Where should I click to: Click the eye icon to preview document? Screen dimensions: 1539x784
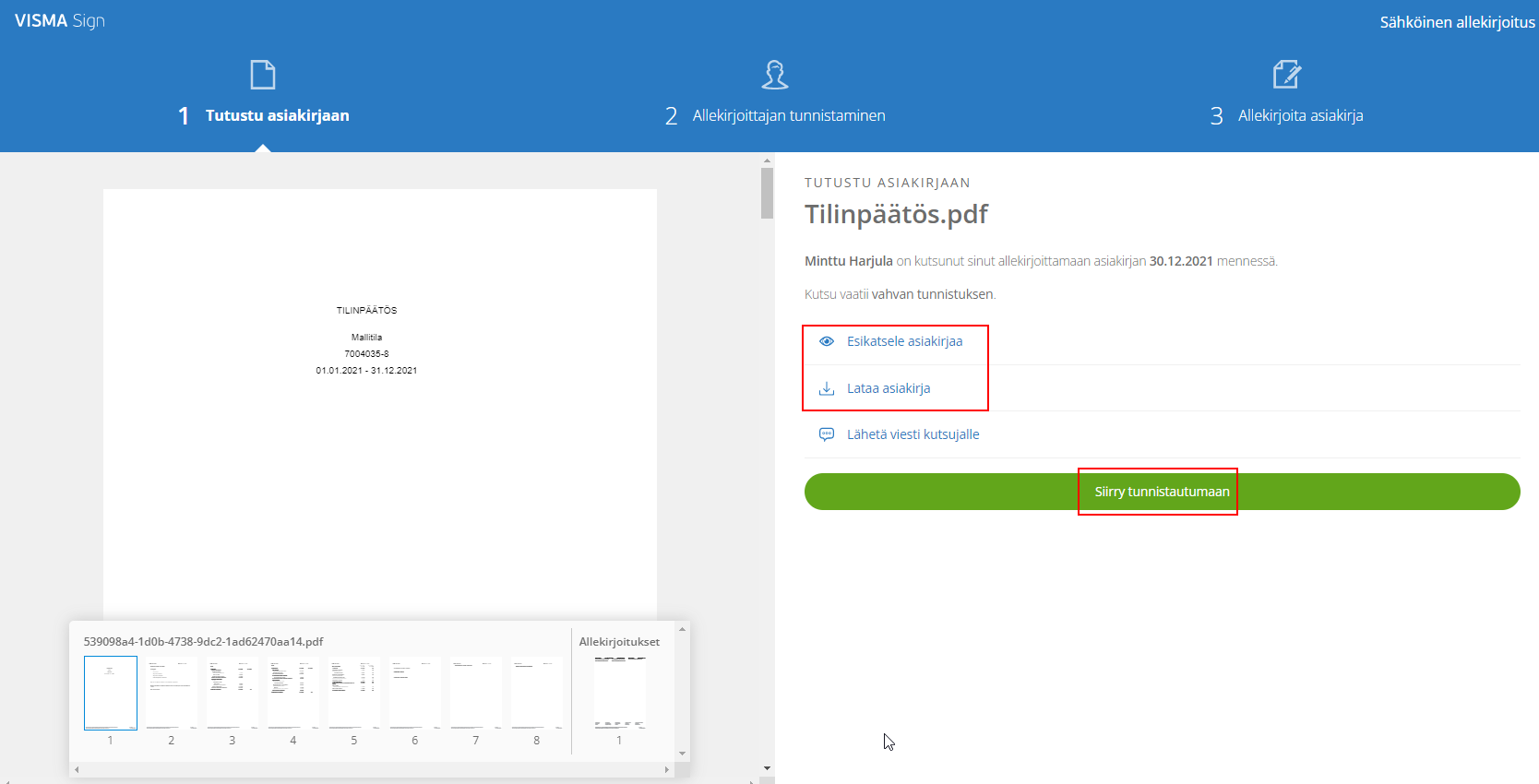click(x=827, y=341)
